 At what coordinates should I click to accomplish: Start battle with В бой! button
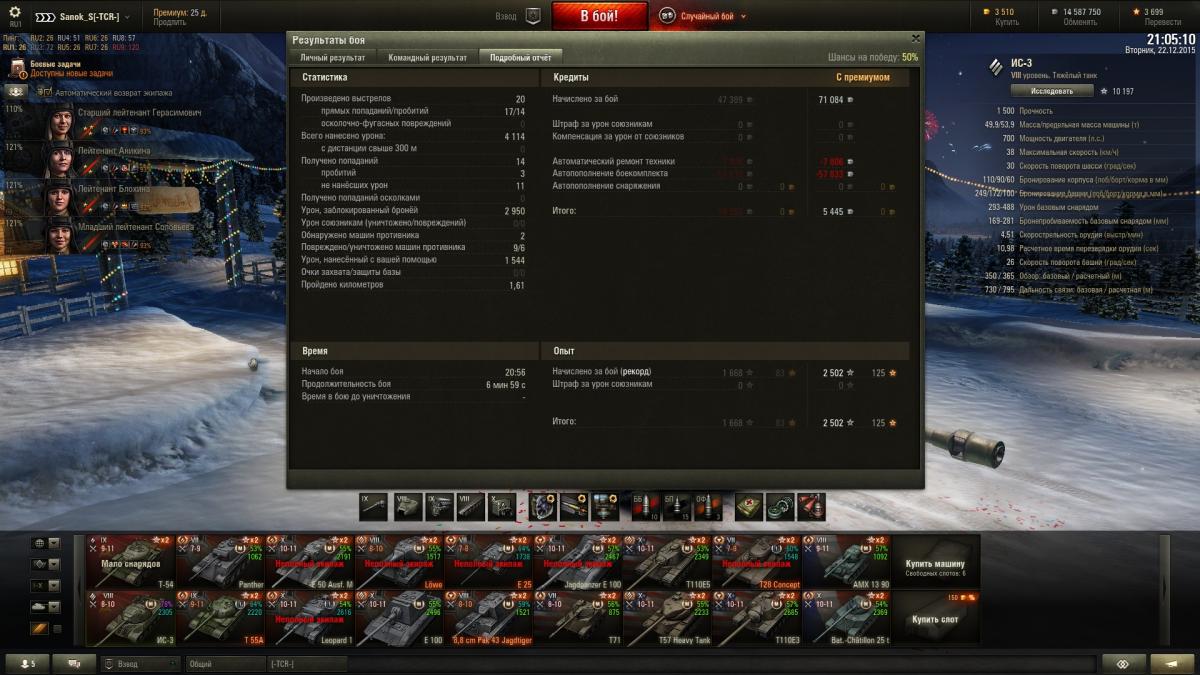599,16
